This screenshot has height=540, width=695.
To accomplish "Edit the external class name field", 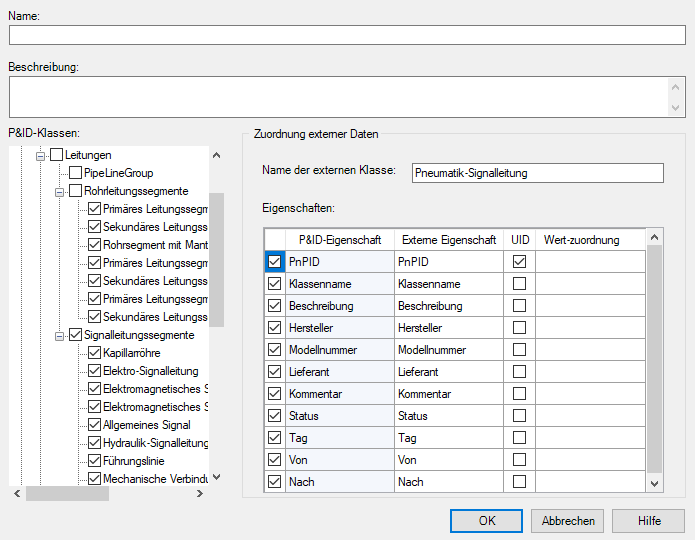I will 537,173.
